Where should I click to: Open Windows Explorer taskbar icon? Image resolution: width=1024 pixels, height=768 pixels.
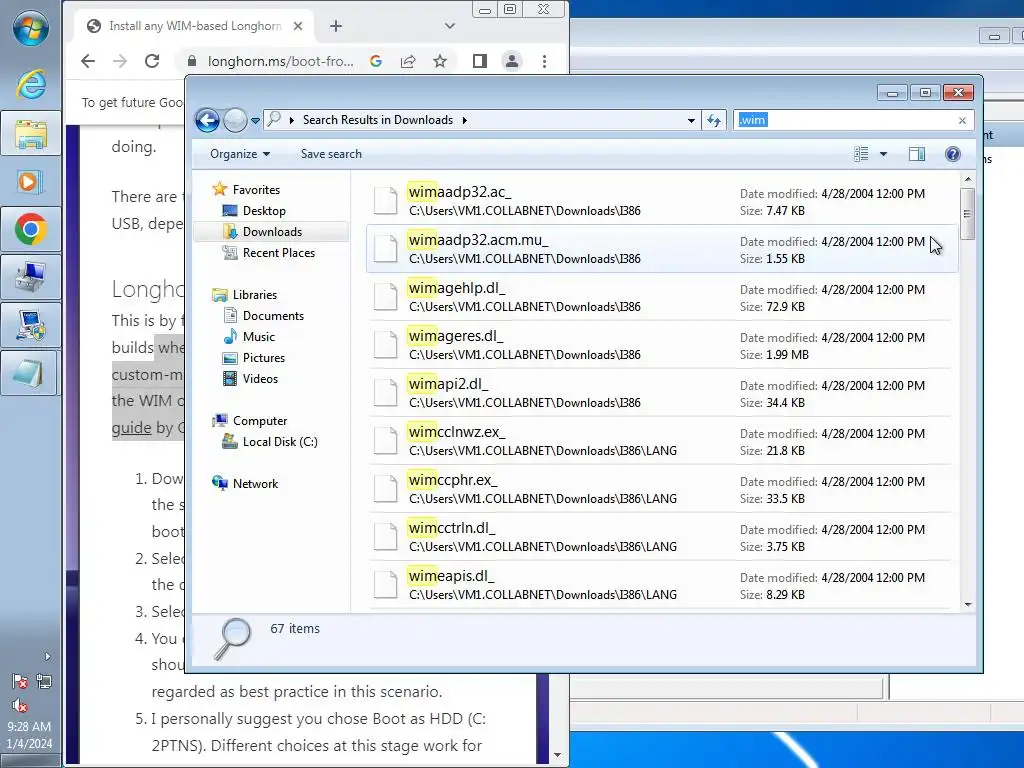point(30,133)
